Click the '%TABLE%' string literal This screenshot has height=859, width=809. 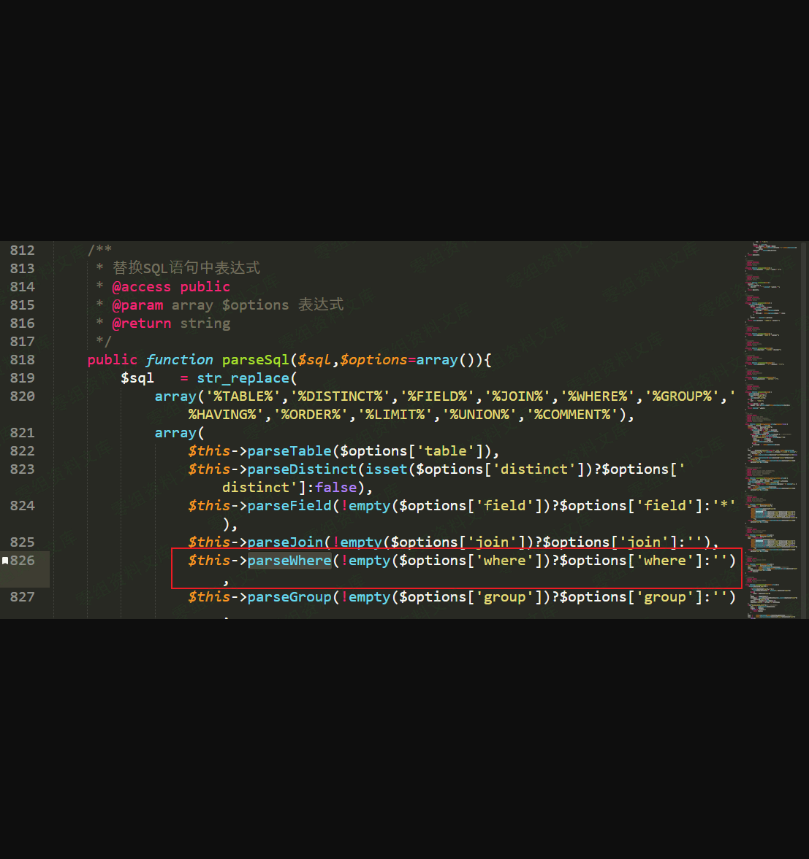243,397
